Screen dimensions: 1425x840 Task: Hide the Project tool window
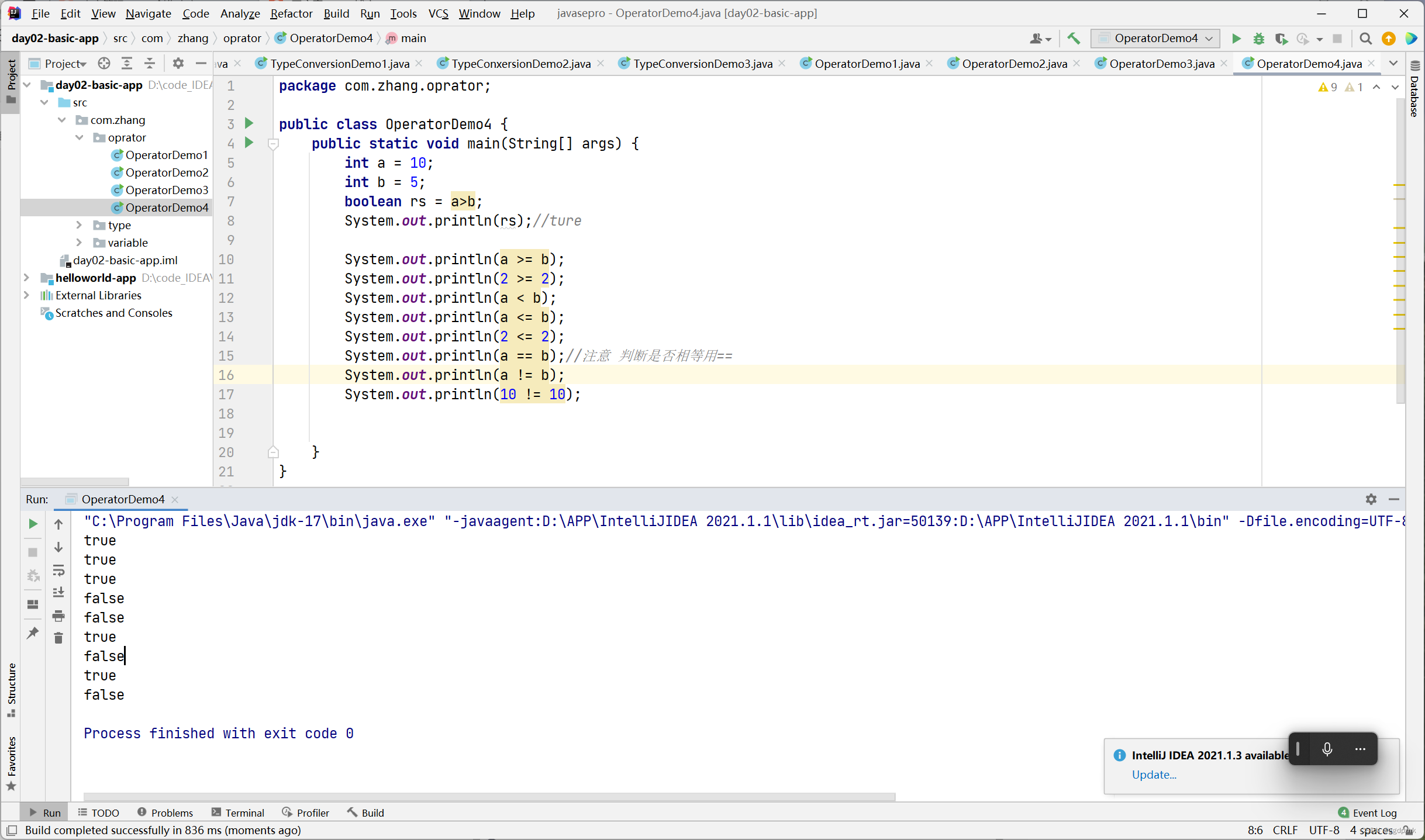pyautogui.click(x=201, y=63)
